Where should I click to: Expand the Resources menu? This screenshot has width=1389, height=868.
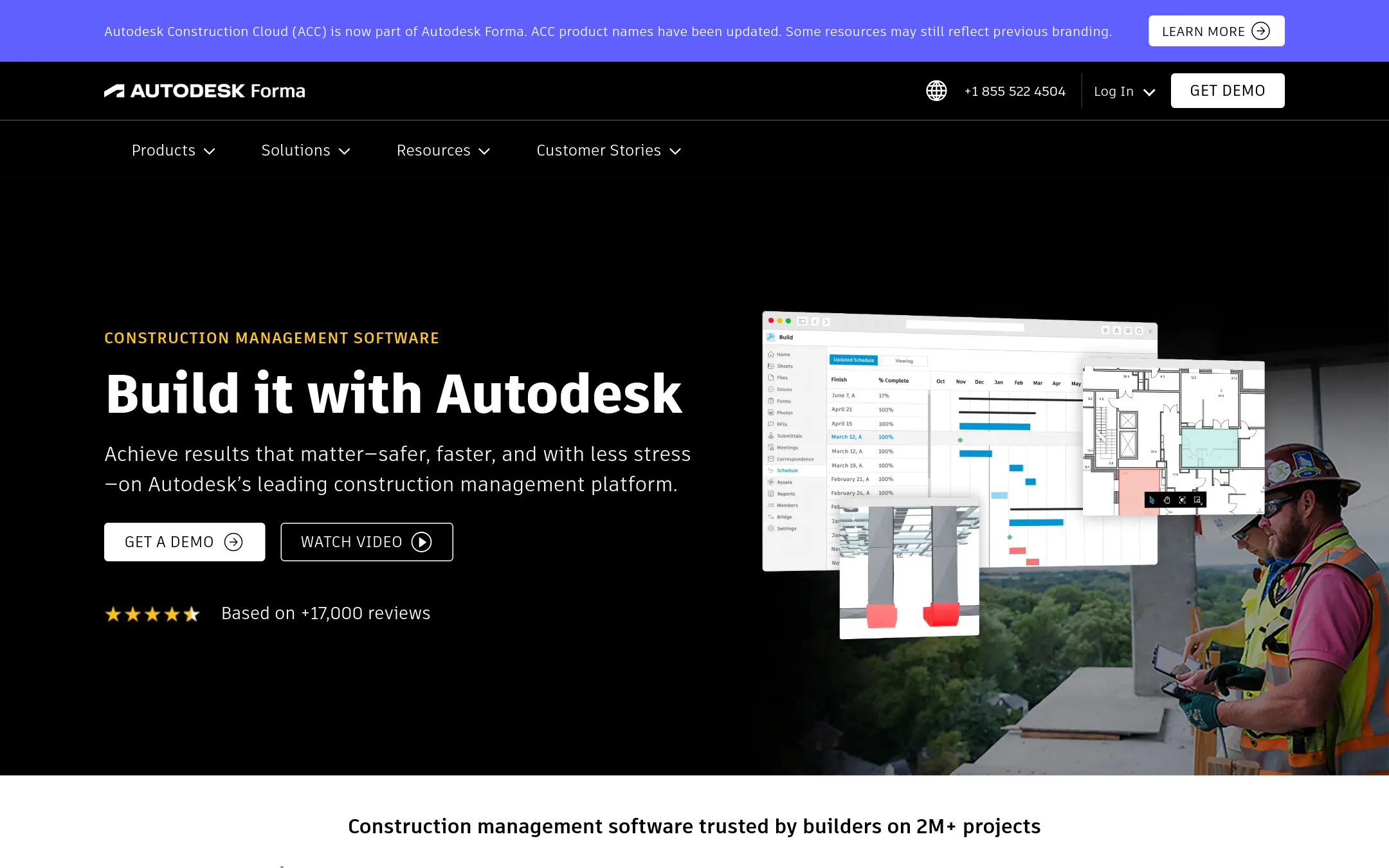(x=443, y=150)
